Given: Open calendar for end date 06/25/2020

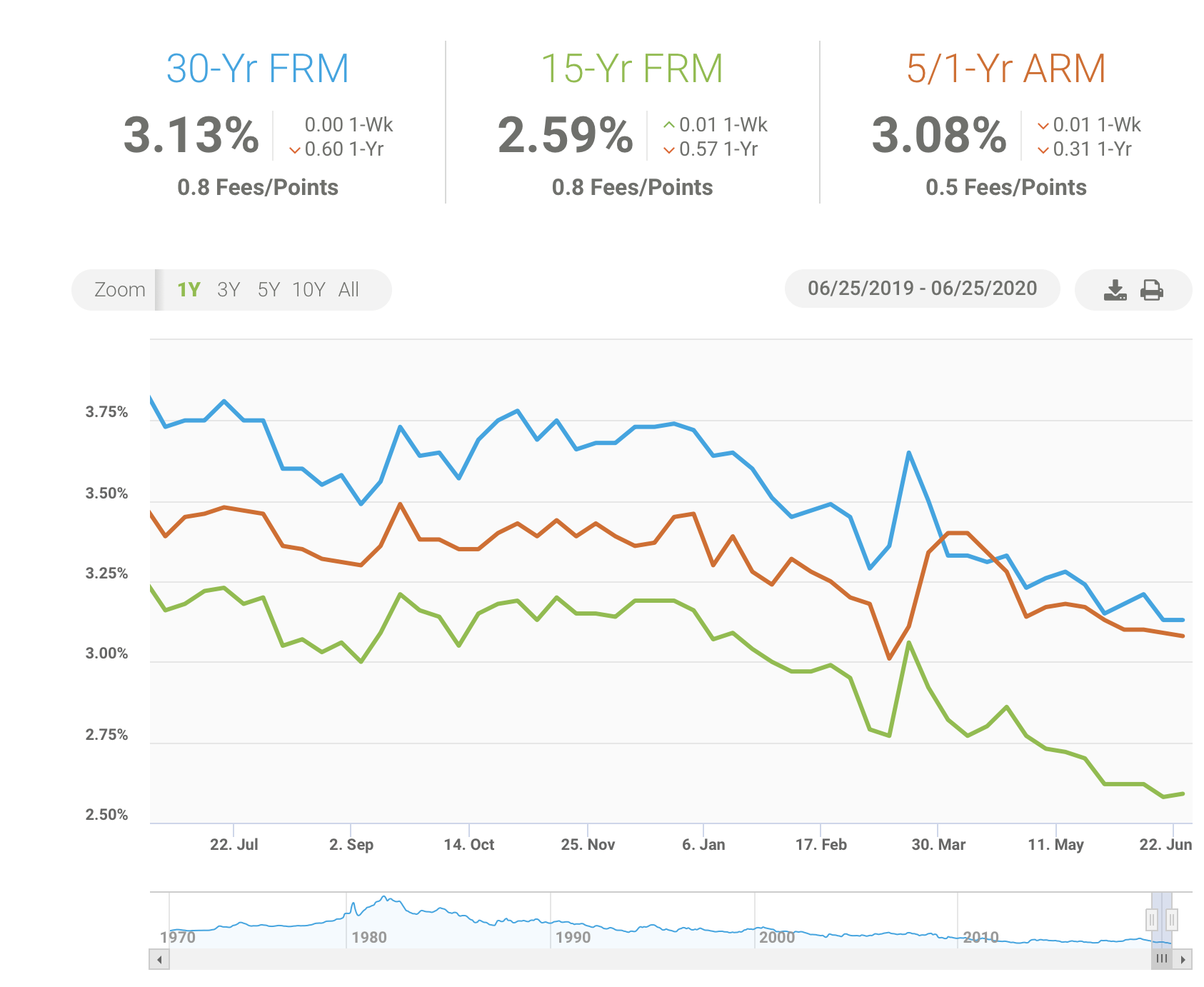Looking at the screenshot, I should pyautogui.click(x=983, y=289).
